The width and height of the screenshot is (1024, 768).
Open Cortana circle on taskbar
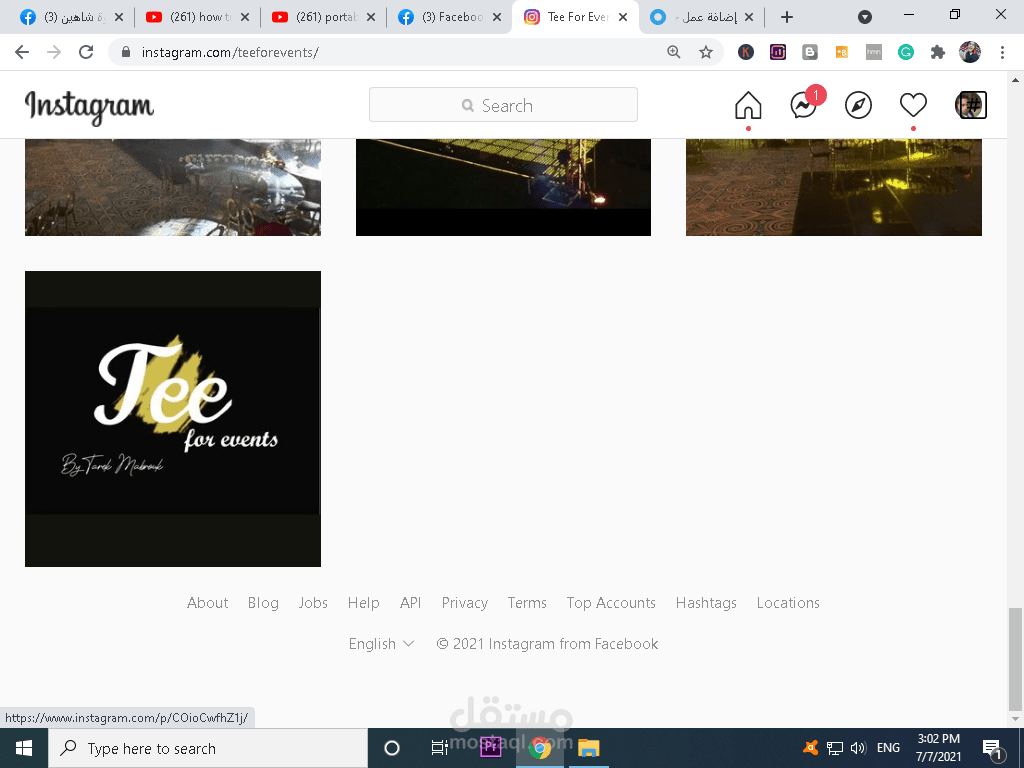point(392,748)
